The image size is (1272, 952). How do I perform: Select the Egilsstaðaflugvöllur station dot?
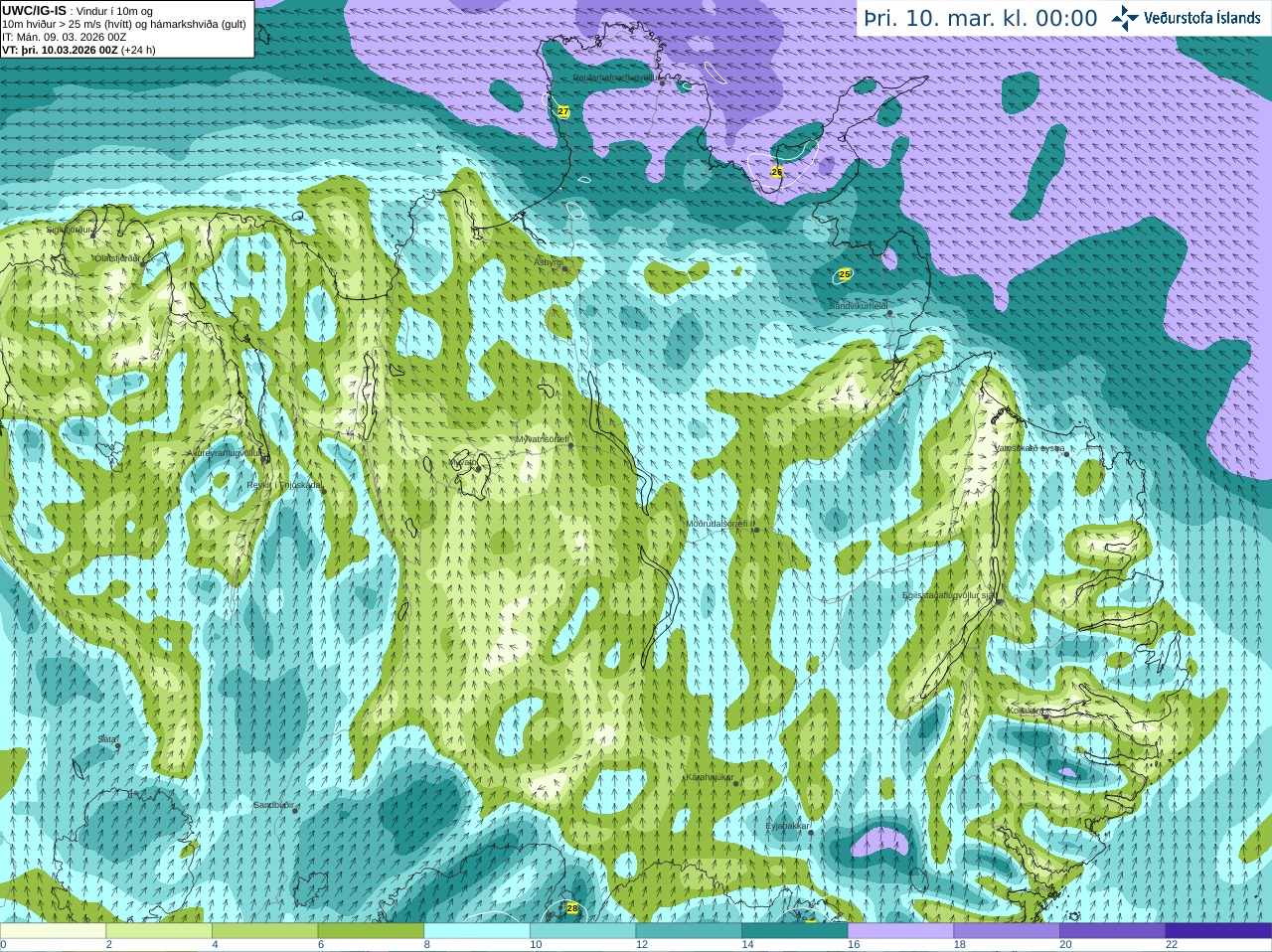[x=999, y=602]
